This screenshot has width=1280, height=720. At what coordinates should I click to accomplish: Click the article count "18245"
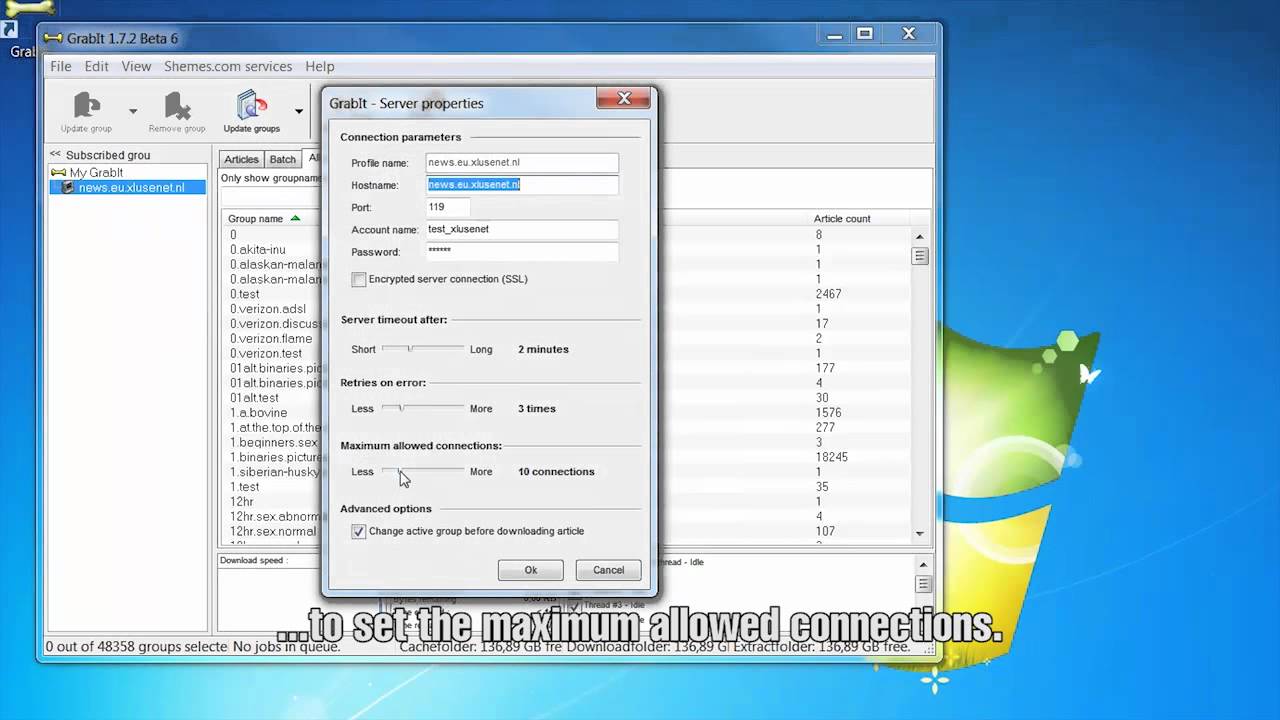point(832,457)
